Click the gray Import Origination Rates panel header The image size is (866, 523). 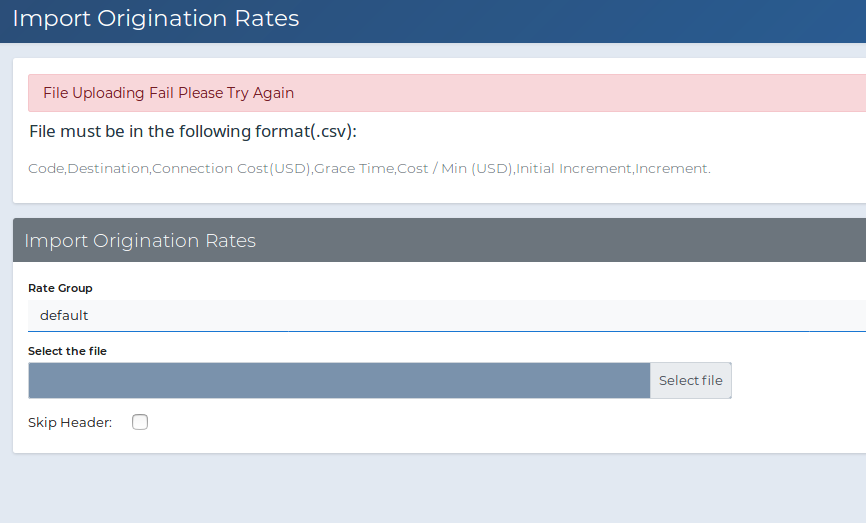440,240
